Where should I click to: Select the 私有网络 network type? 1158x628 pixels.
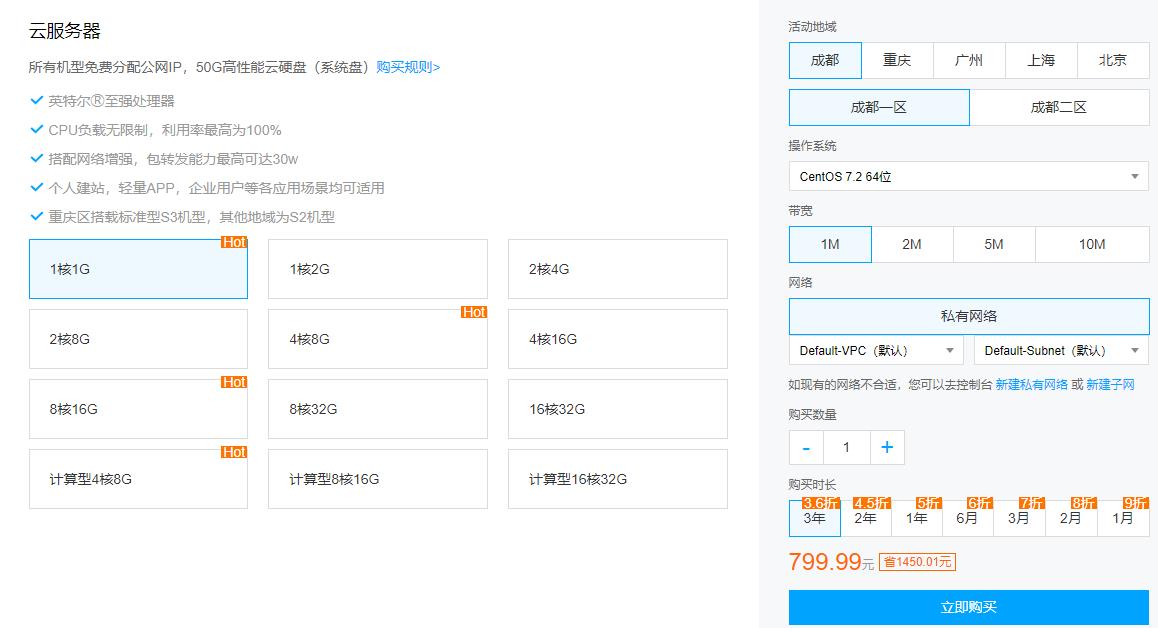(969, 316)
